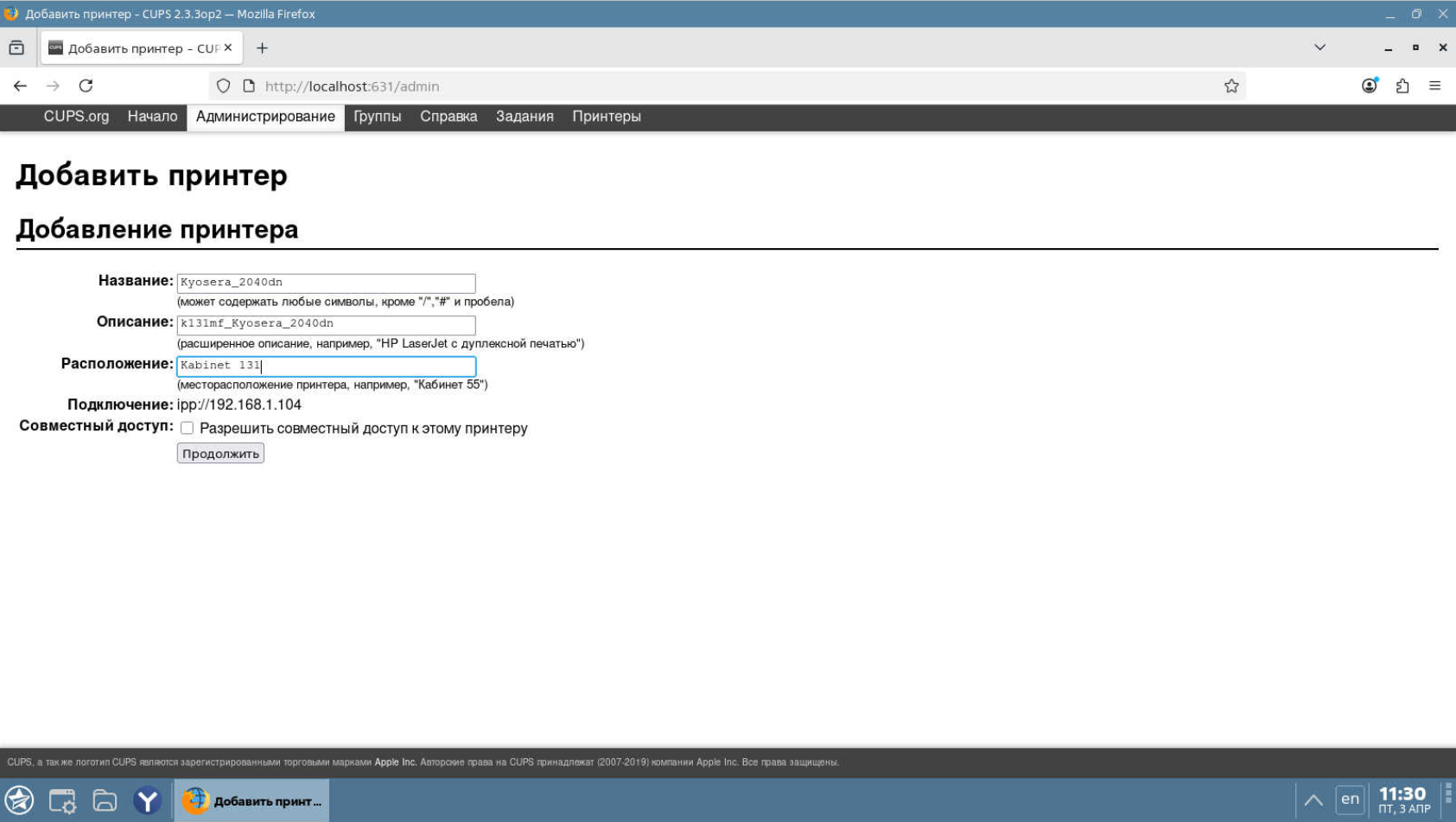Go to the Задания tab
The height and width of the screenshot is (822, 1456).
coord(524,117)
